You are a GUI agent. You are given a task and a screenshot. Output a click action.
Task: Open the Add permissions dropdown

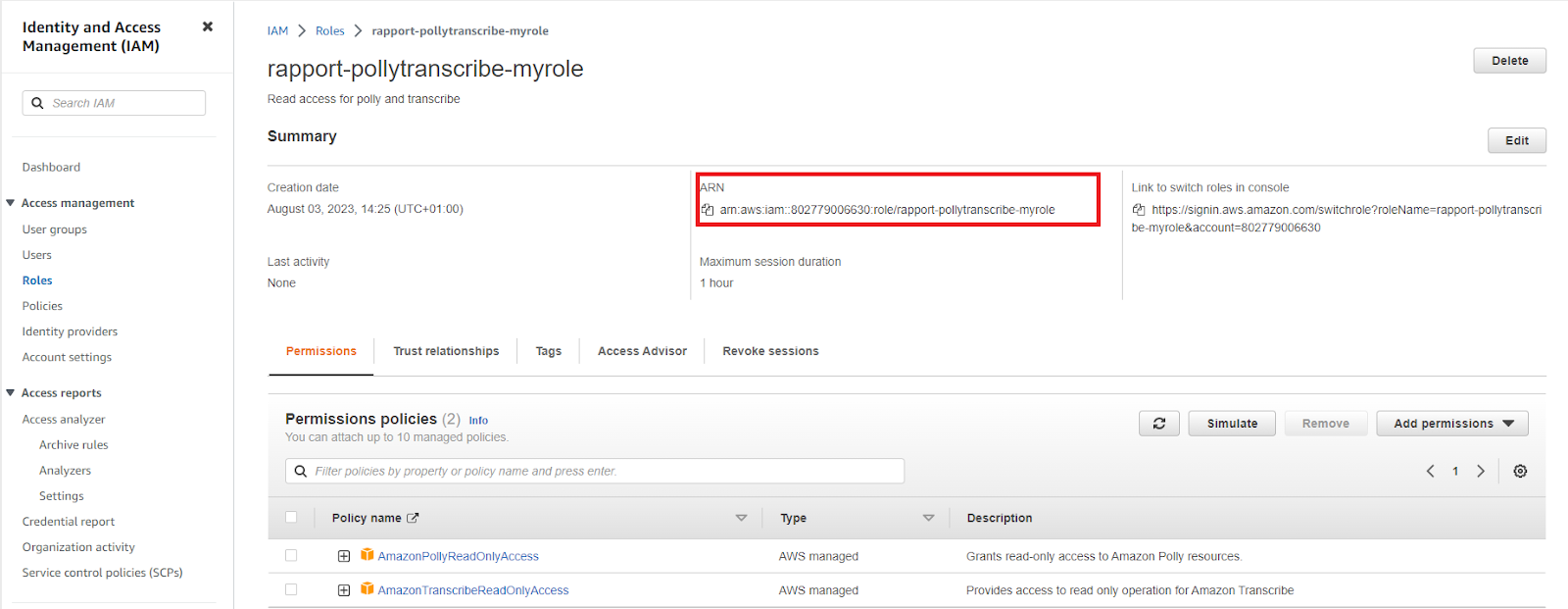[x=1452, y=424]
